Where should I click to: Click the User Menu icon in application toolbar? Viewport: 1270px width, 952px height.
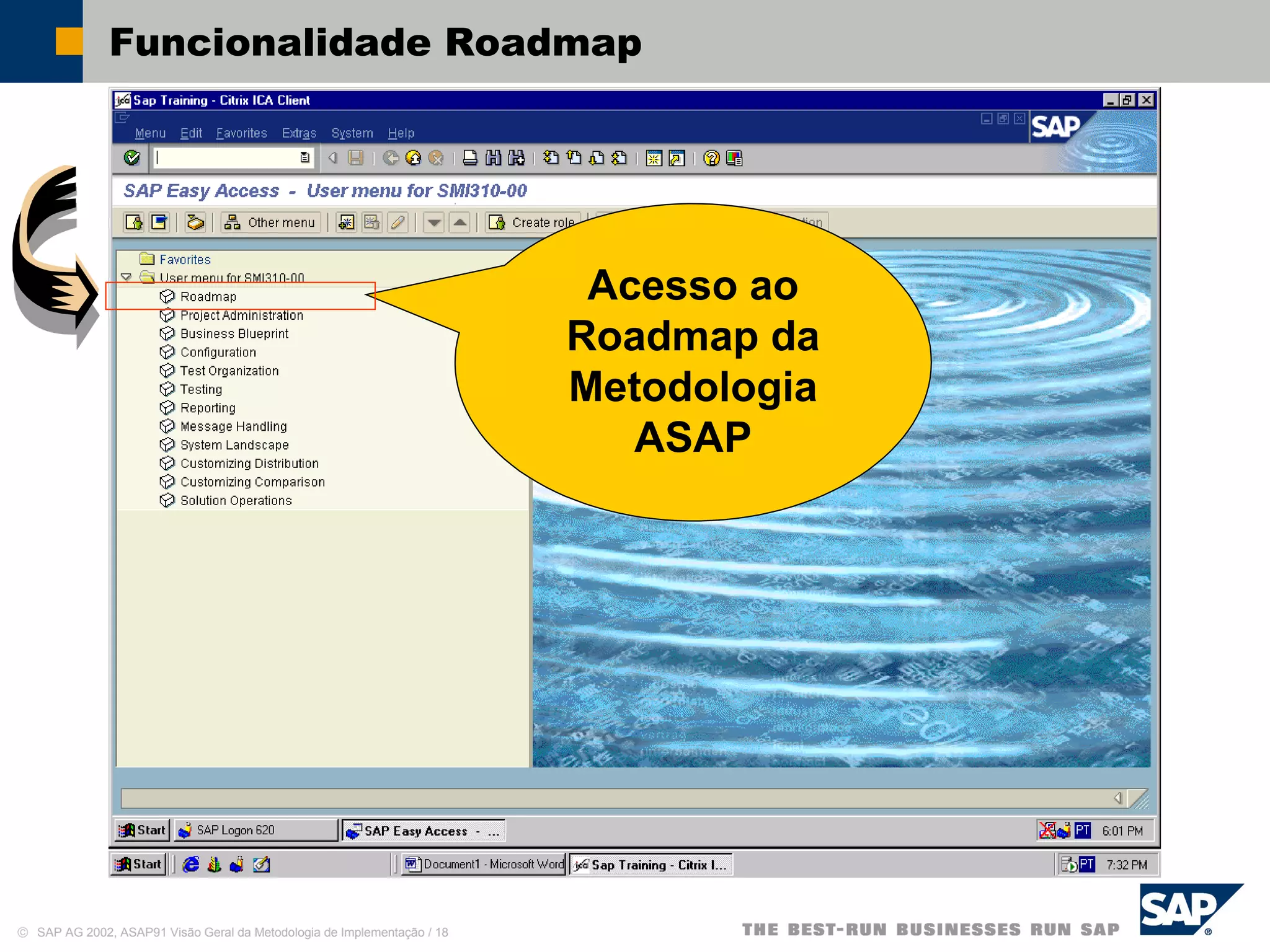134,223
